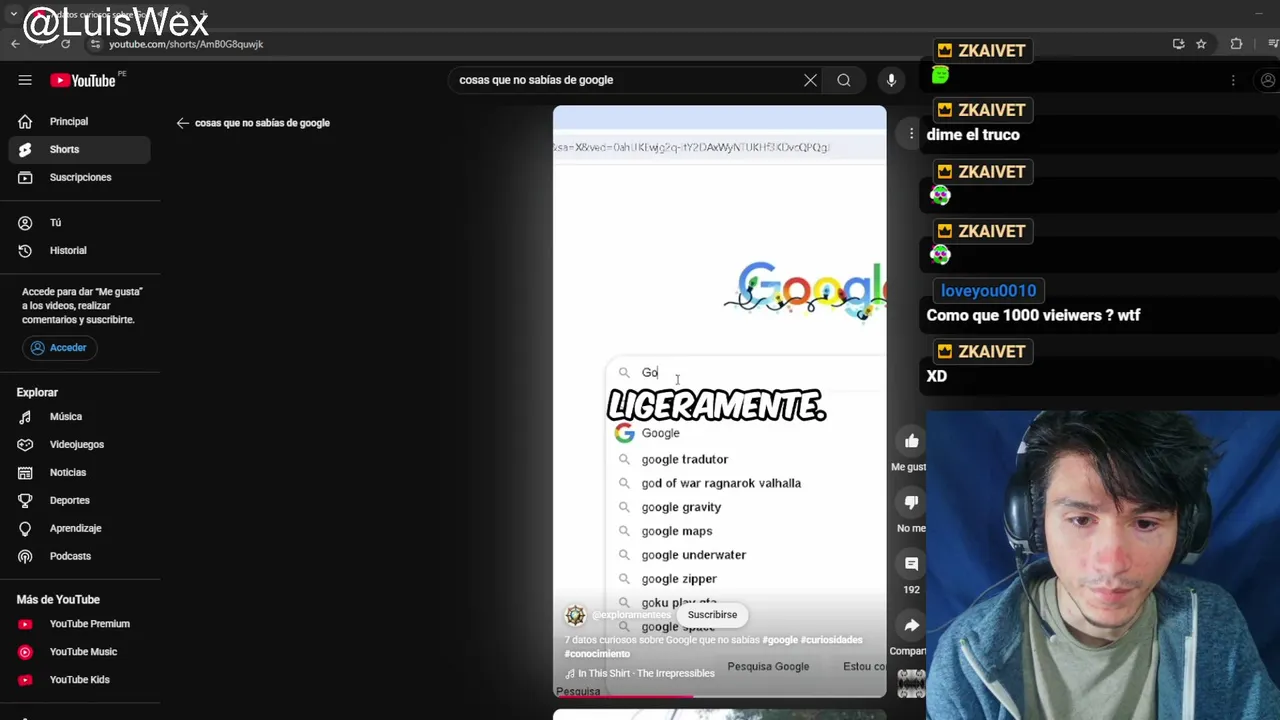Open the Short's three-dot more options
Screen dimensions: 1280x720
click(910, 133)
